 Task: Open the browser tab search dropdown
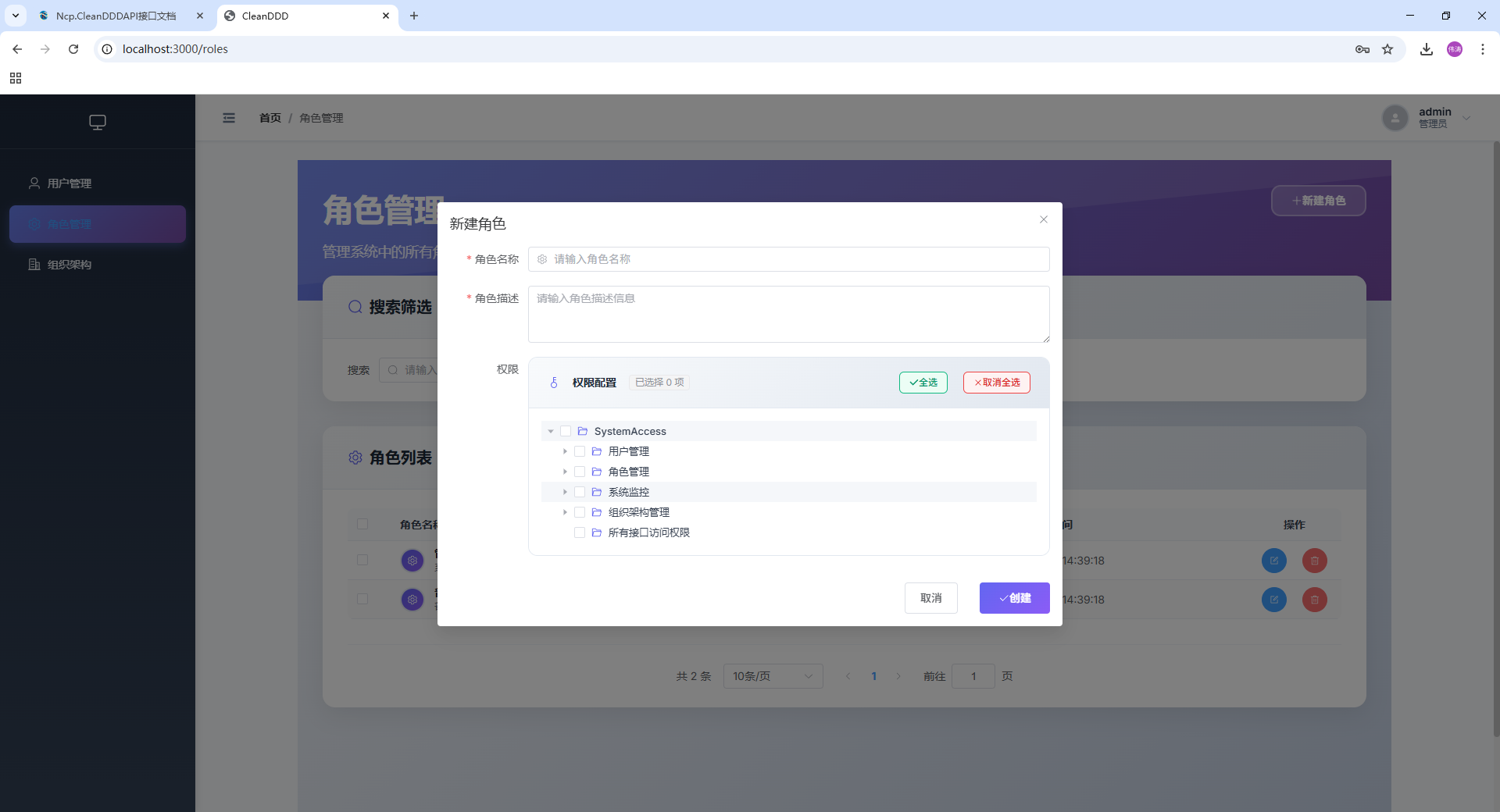(16, 16)
